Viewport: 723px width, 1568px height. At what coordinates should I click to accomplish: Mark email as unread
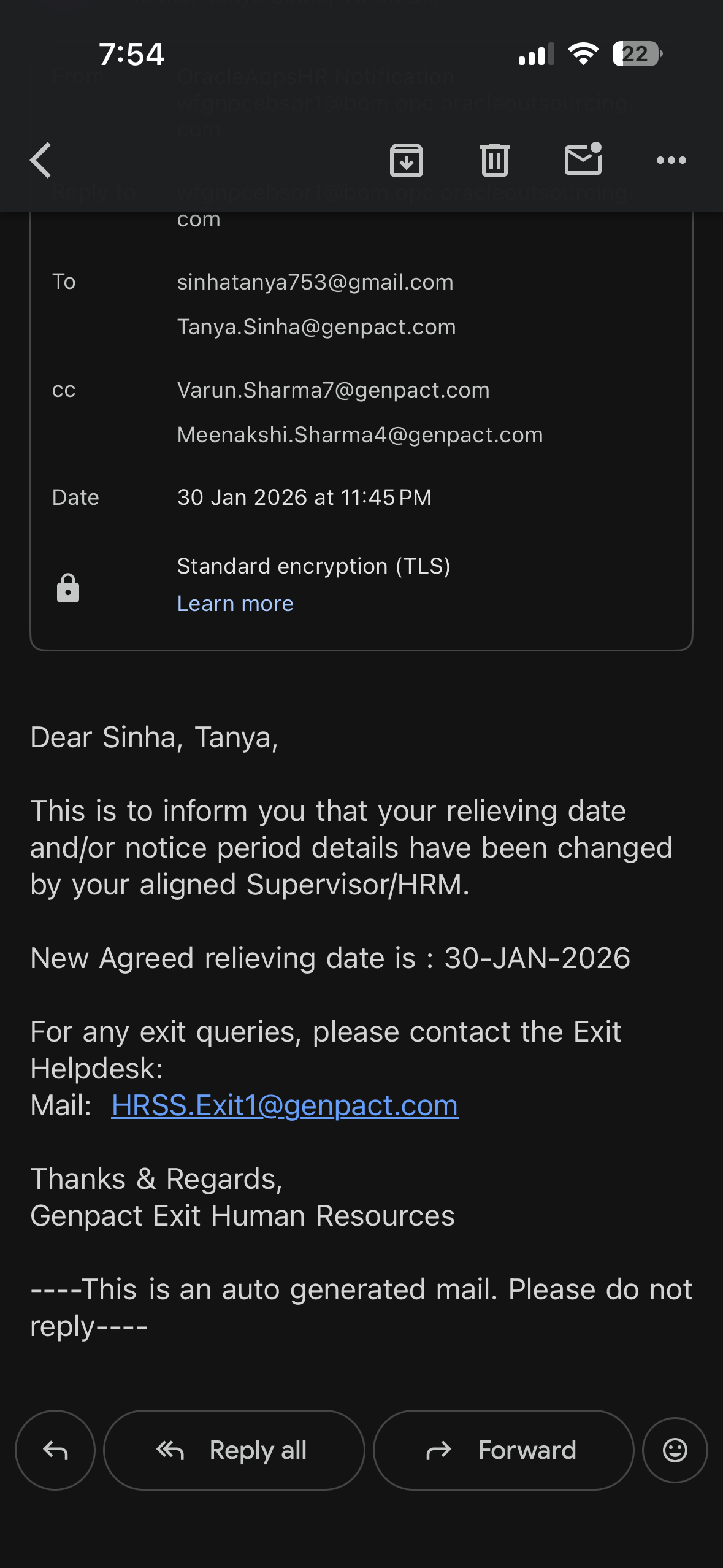click(x=583, y=159)
